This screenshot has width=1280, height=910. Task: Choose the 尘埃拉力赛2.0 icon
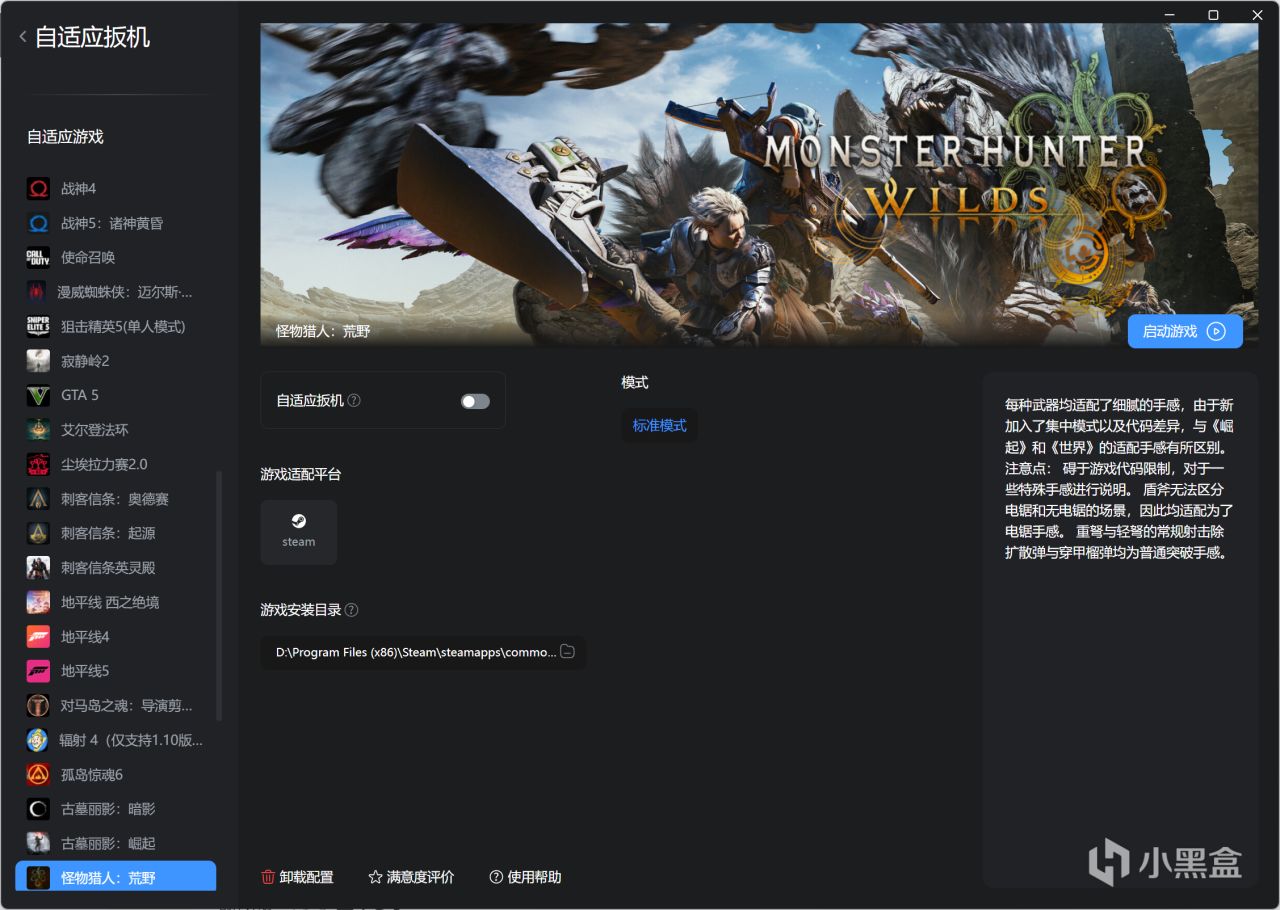(38, 464)
